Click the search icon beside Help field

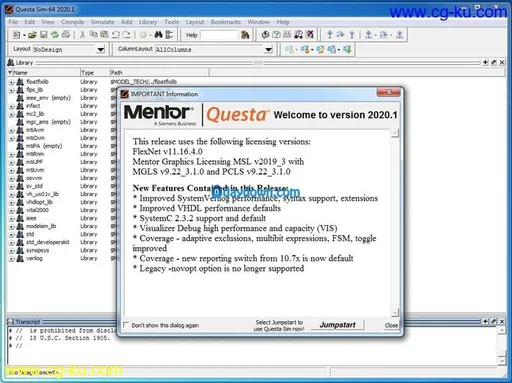[245, 35]
